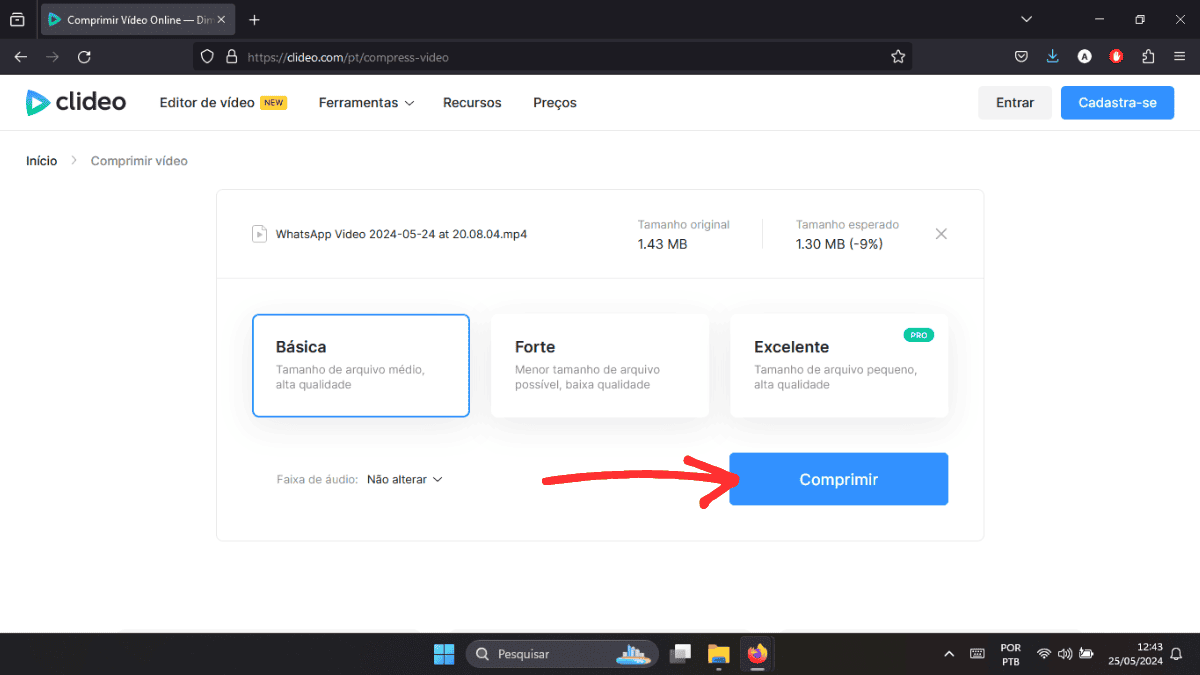Screen dimensions: 1200x675
Task: Select the Forte compression option
Action: click(600, 365)
